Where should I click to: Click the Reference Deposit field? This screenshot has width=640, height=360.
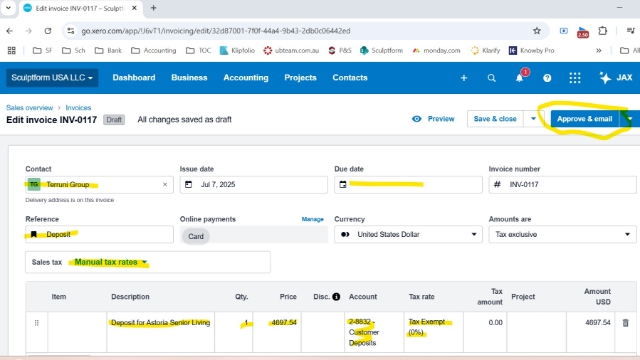(x=99, y=234)
